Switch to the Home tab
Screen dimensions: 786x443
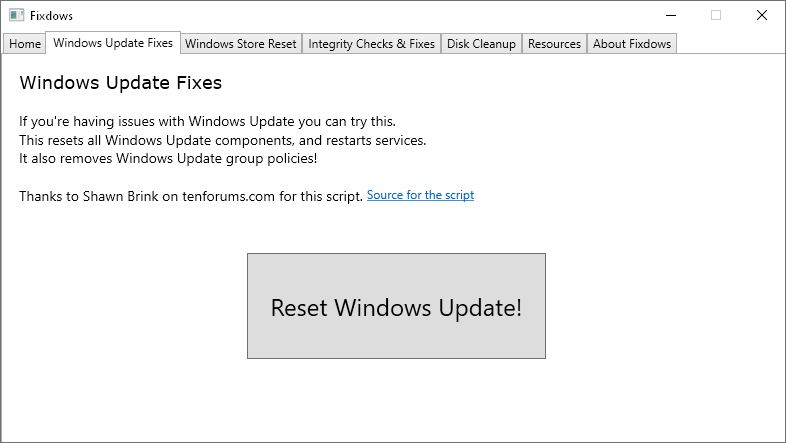tap(25, 44)
